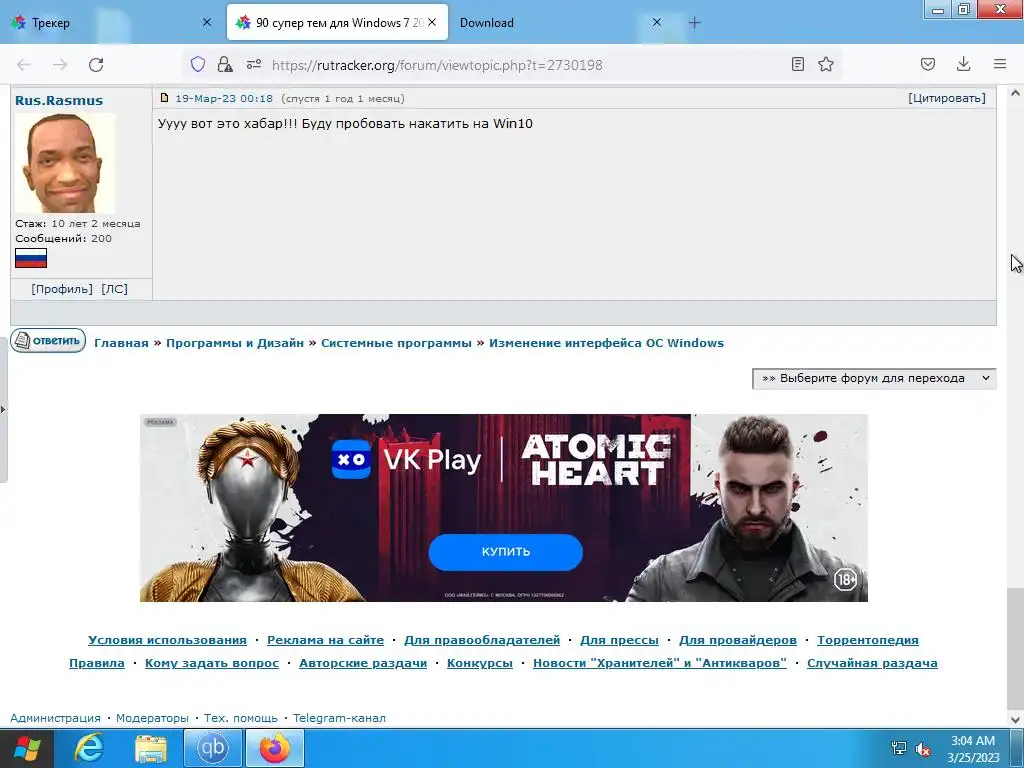Open Модераторы footer link
This screenshot has height=768, width=1024.
point(152,718)
